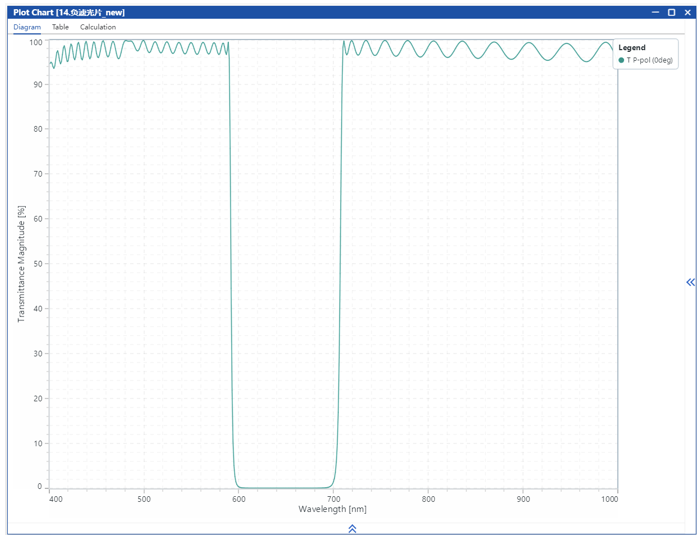Image resolution: width=700 pixels, height=538 pixels.
Task: Click the 400 tick on wavelength axis
Action: point(55,498)
